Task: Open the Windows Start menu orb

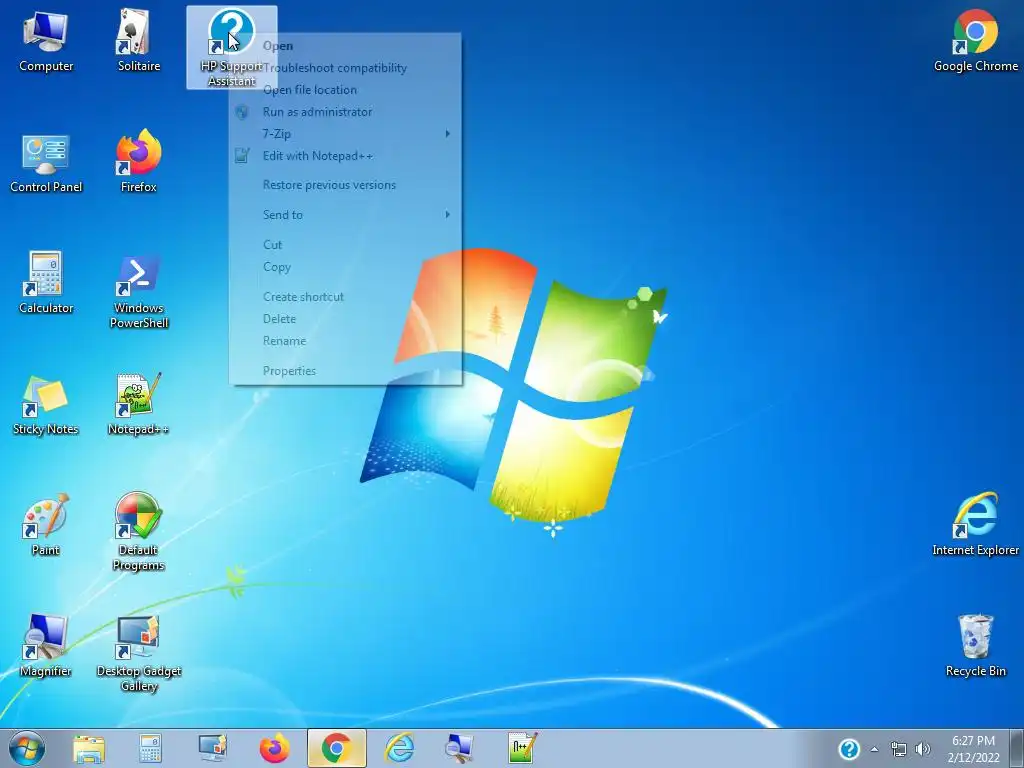Action: [27, 748]
